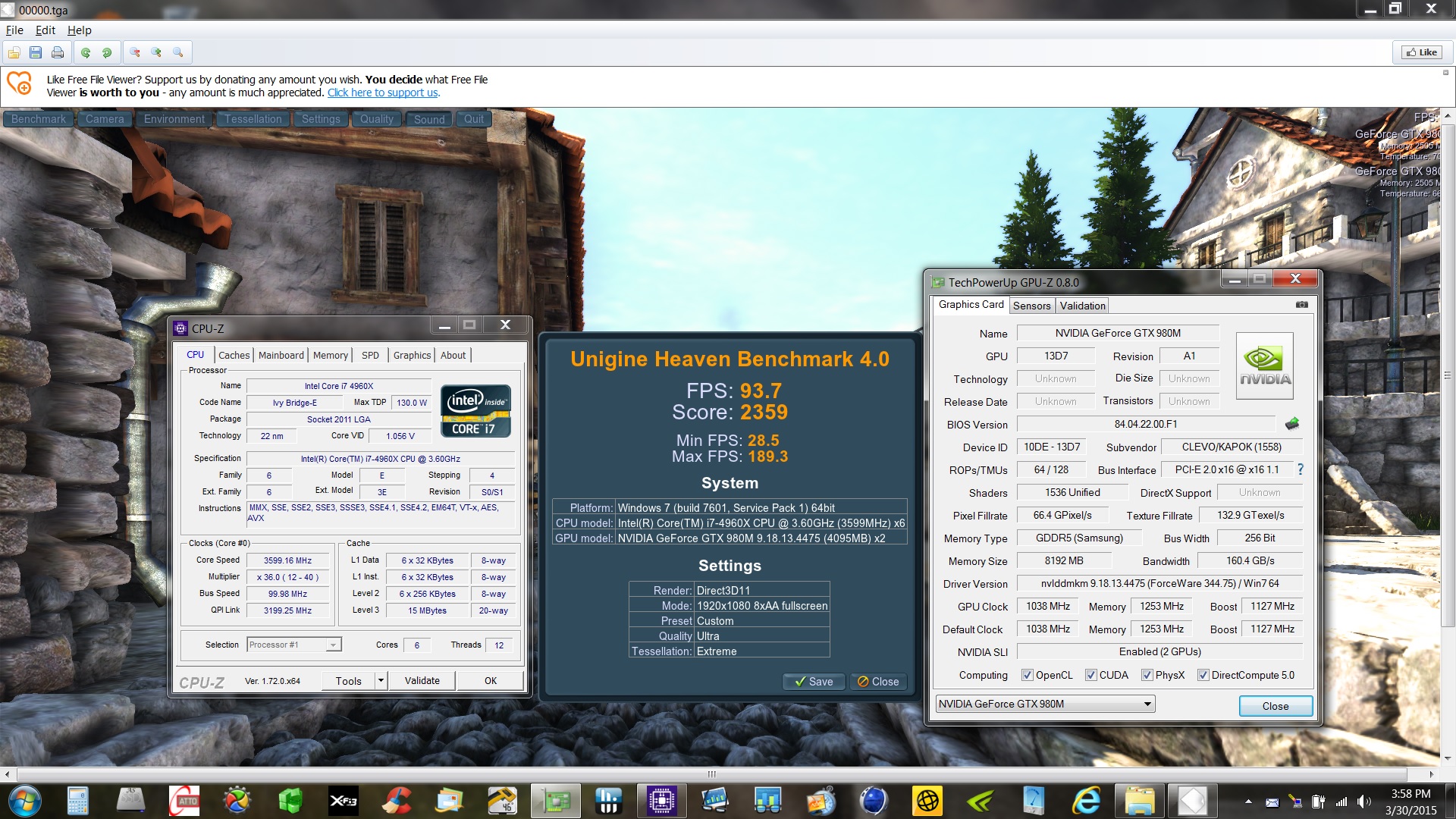Toggle the CUDA checkbox in GPU-Z

tap(1090, 675)
